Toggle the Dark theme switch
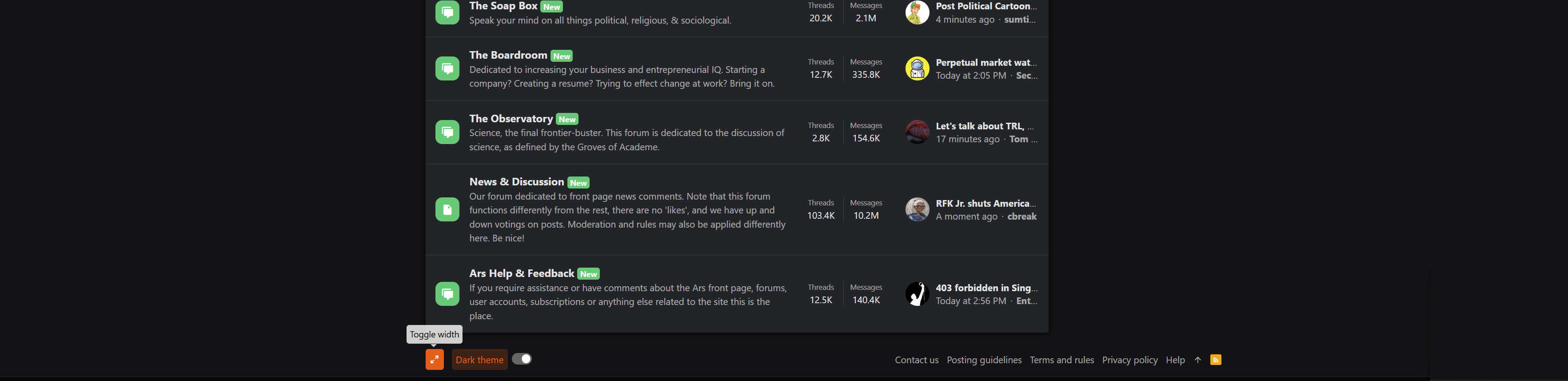This screenshot has width=1568, height=381. [x=522, y=359]
